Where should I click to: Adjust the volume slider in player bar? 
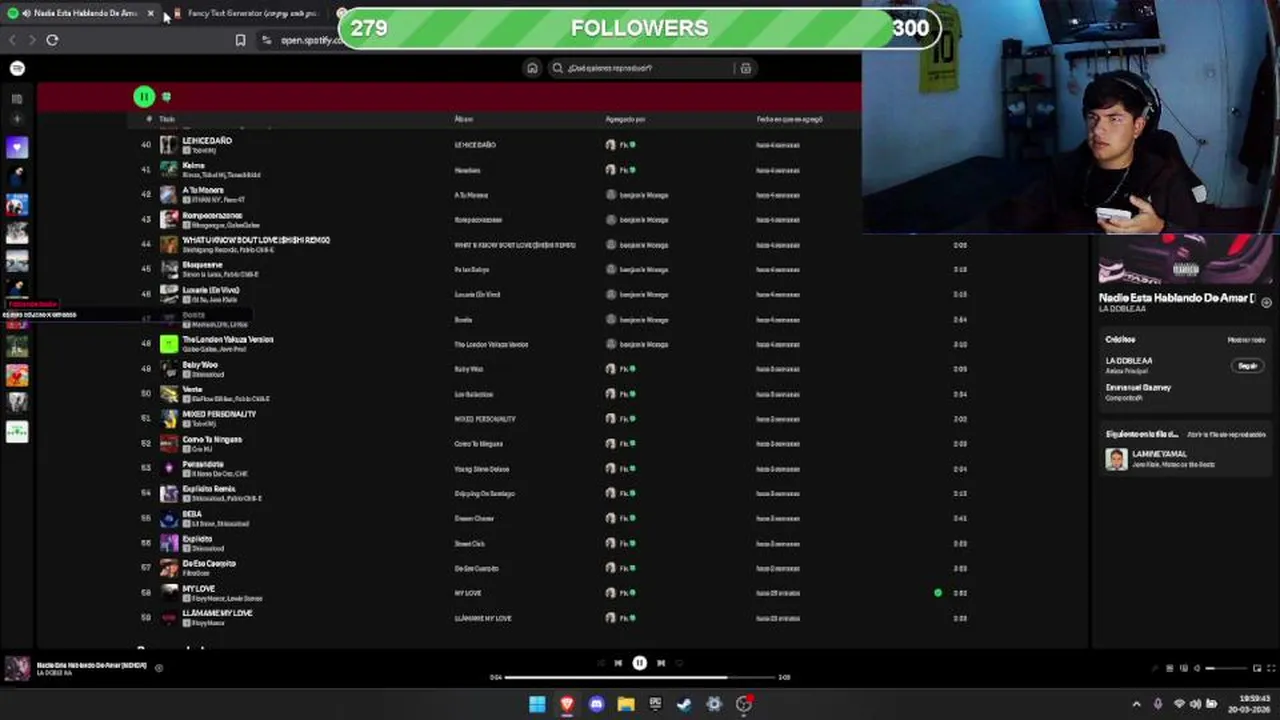(1225, 668)
